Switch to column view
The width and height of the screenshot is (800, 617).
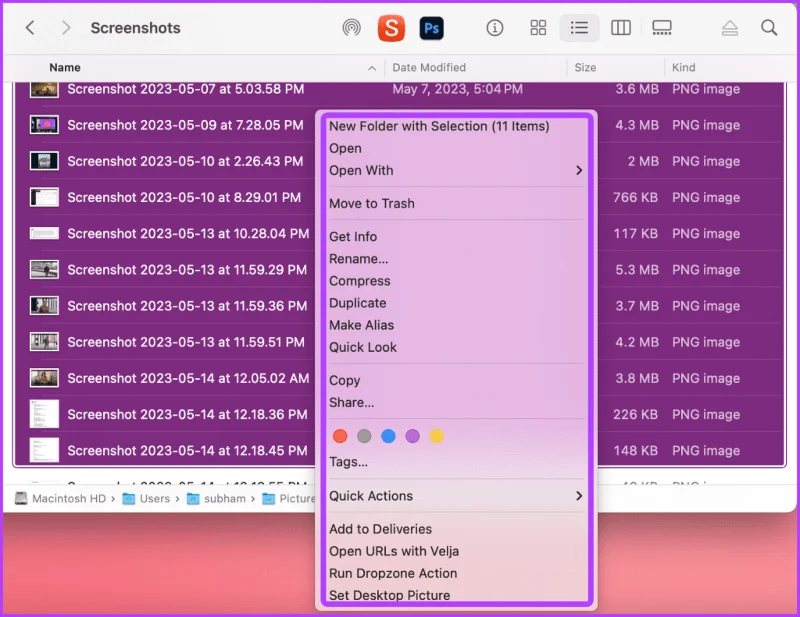point(621,28)
